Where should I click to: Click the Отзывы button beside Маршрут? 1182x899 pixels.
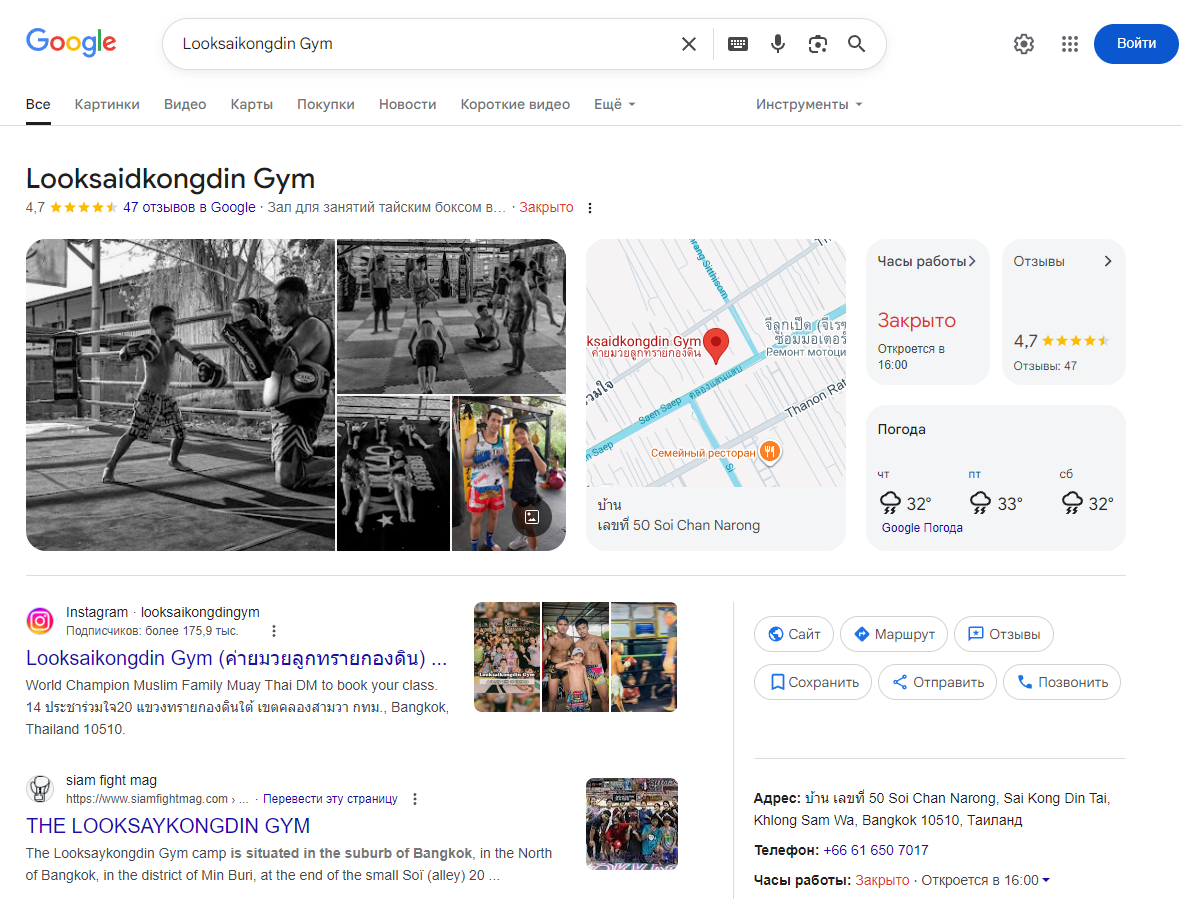click(x=1003, y=634)
